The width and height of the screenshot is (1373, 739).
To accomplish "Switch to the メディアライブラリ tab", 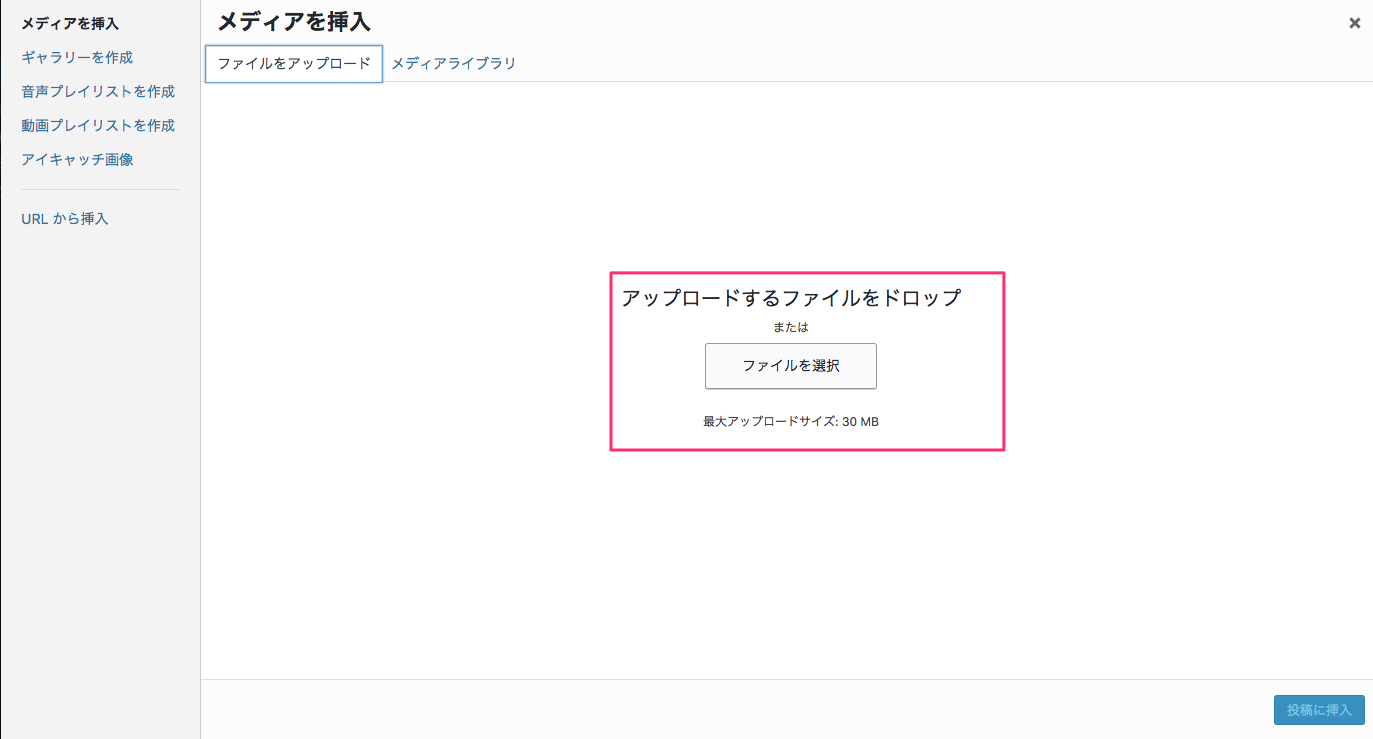I will [x=453, y=63].
